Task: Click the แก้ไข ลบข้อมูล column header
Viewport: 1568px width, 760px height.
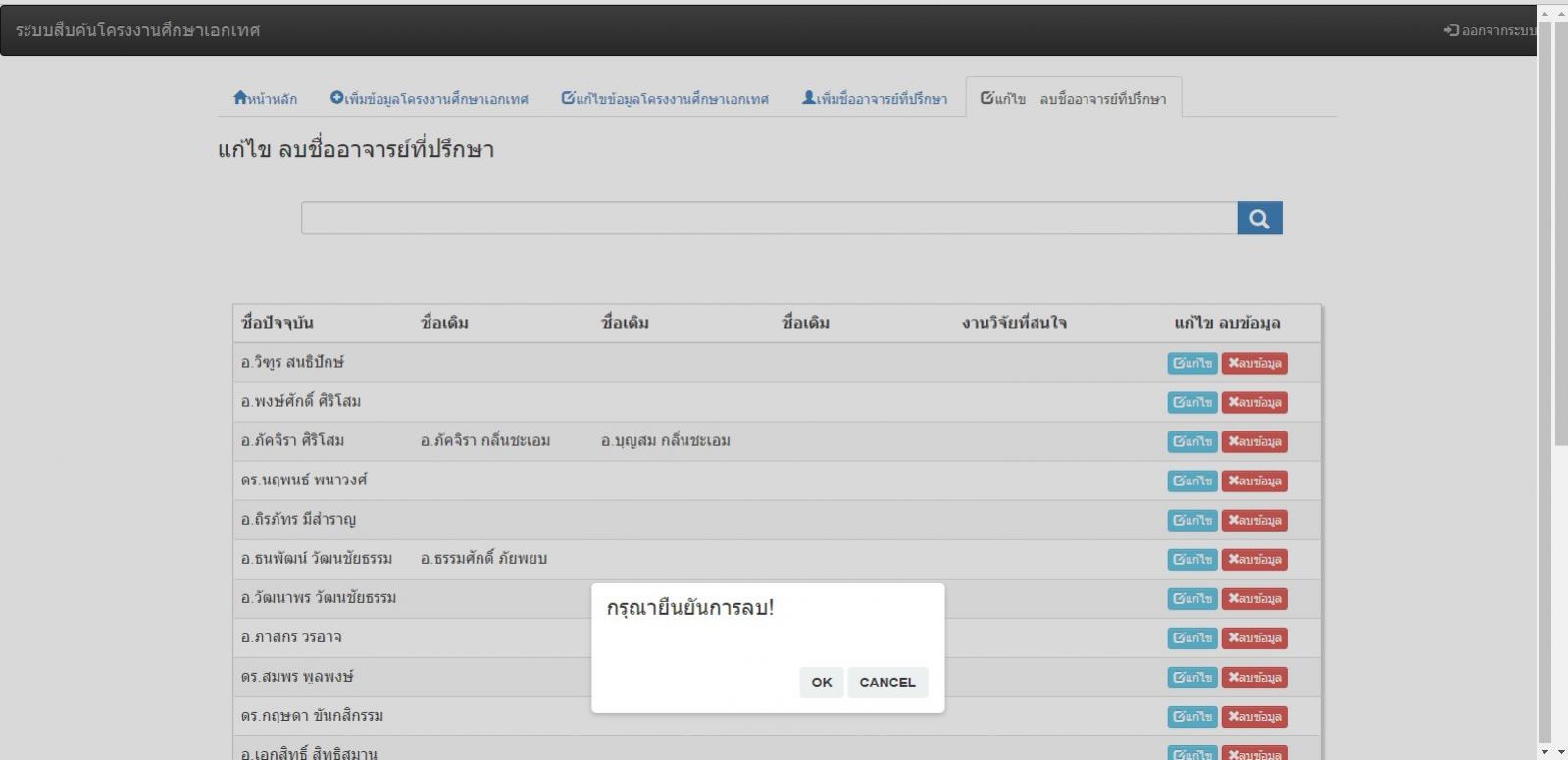Action: [x=1227, y=323]
